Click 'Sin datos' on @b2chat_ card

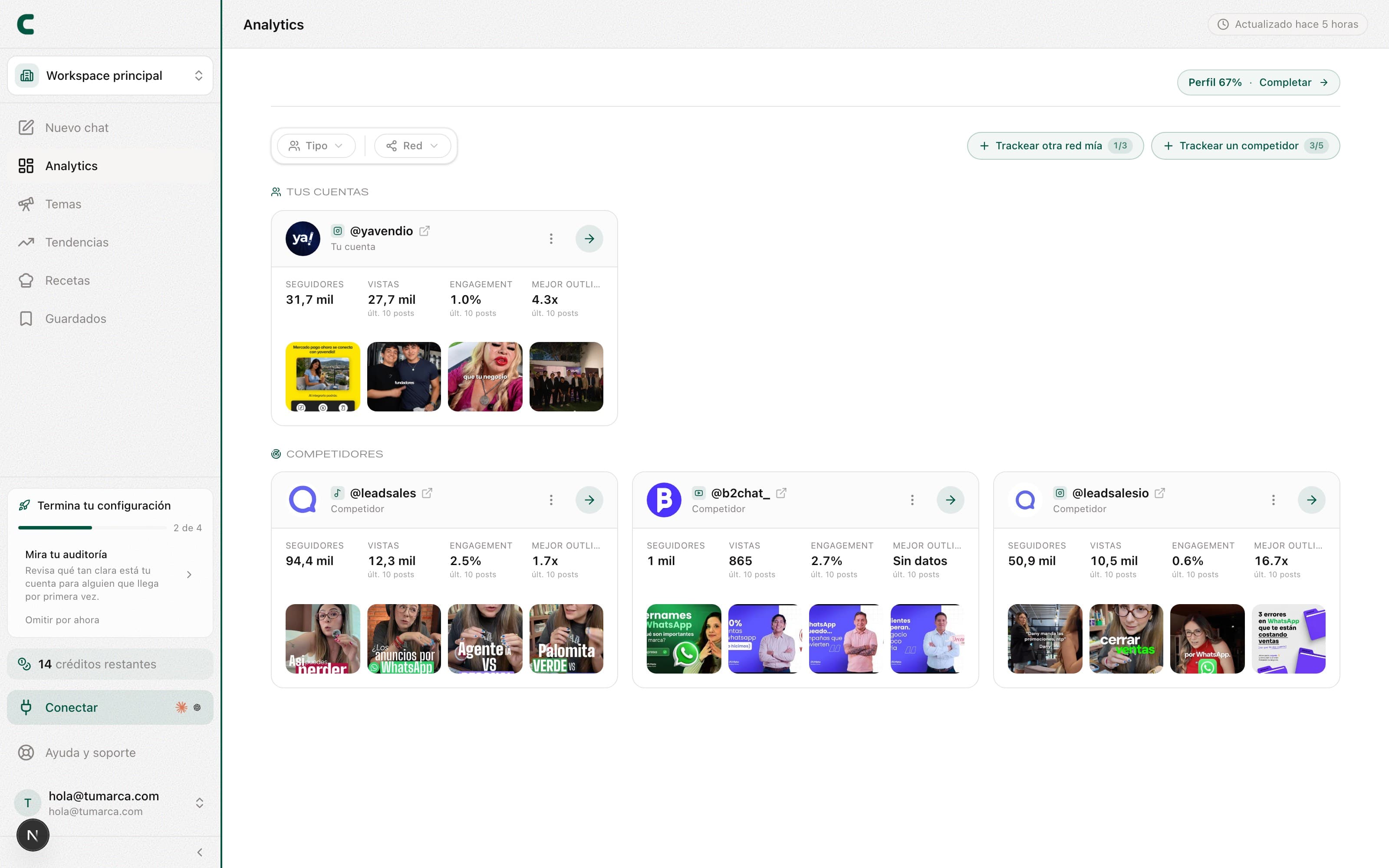[x=920, y=561]
